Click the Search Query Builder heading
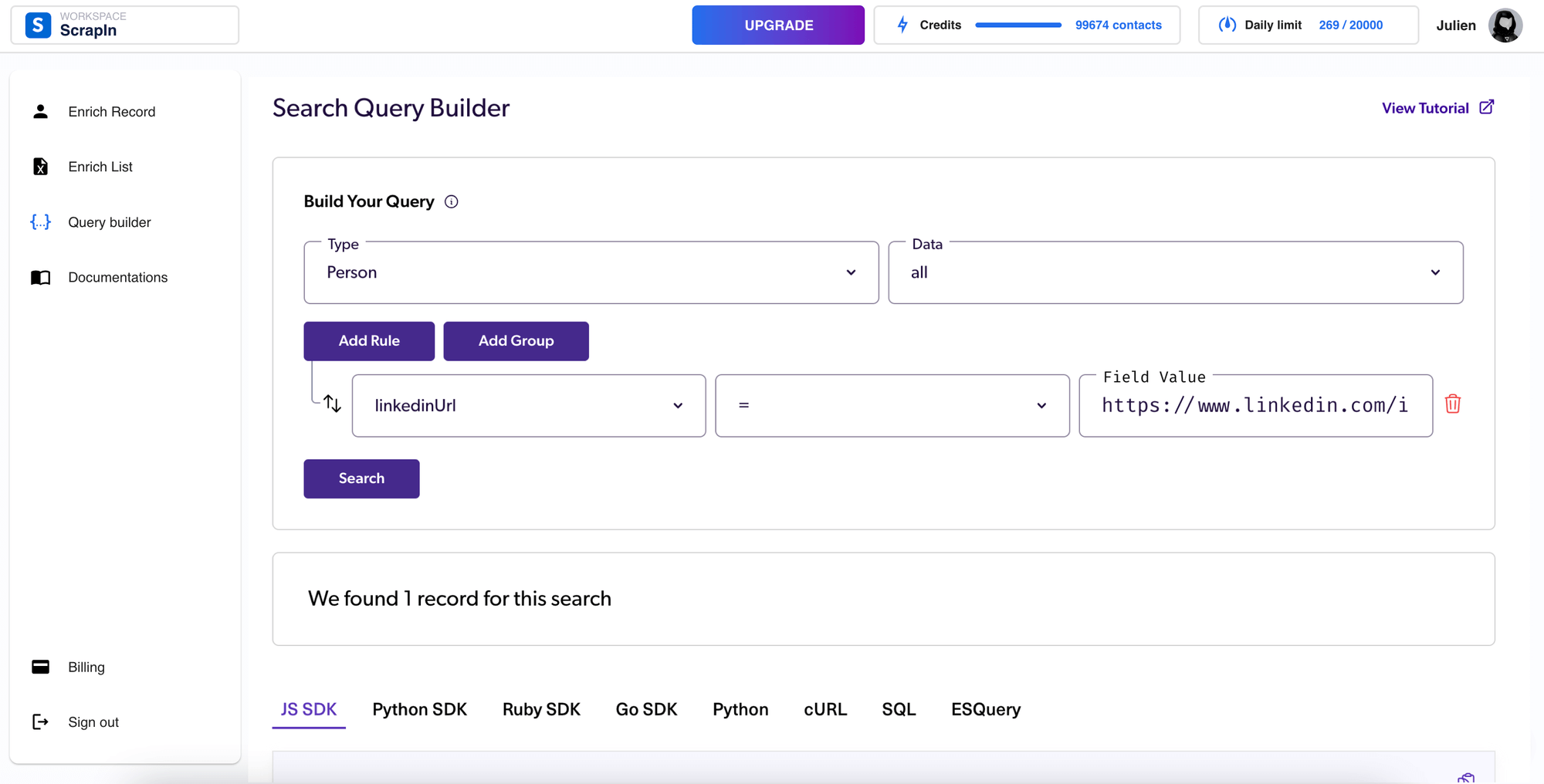 click(391, 108)
